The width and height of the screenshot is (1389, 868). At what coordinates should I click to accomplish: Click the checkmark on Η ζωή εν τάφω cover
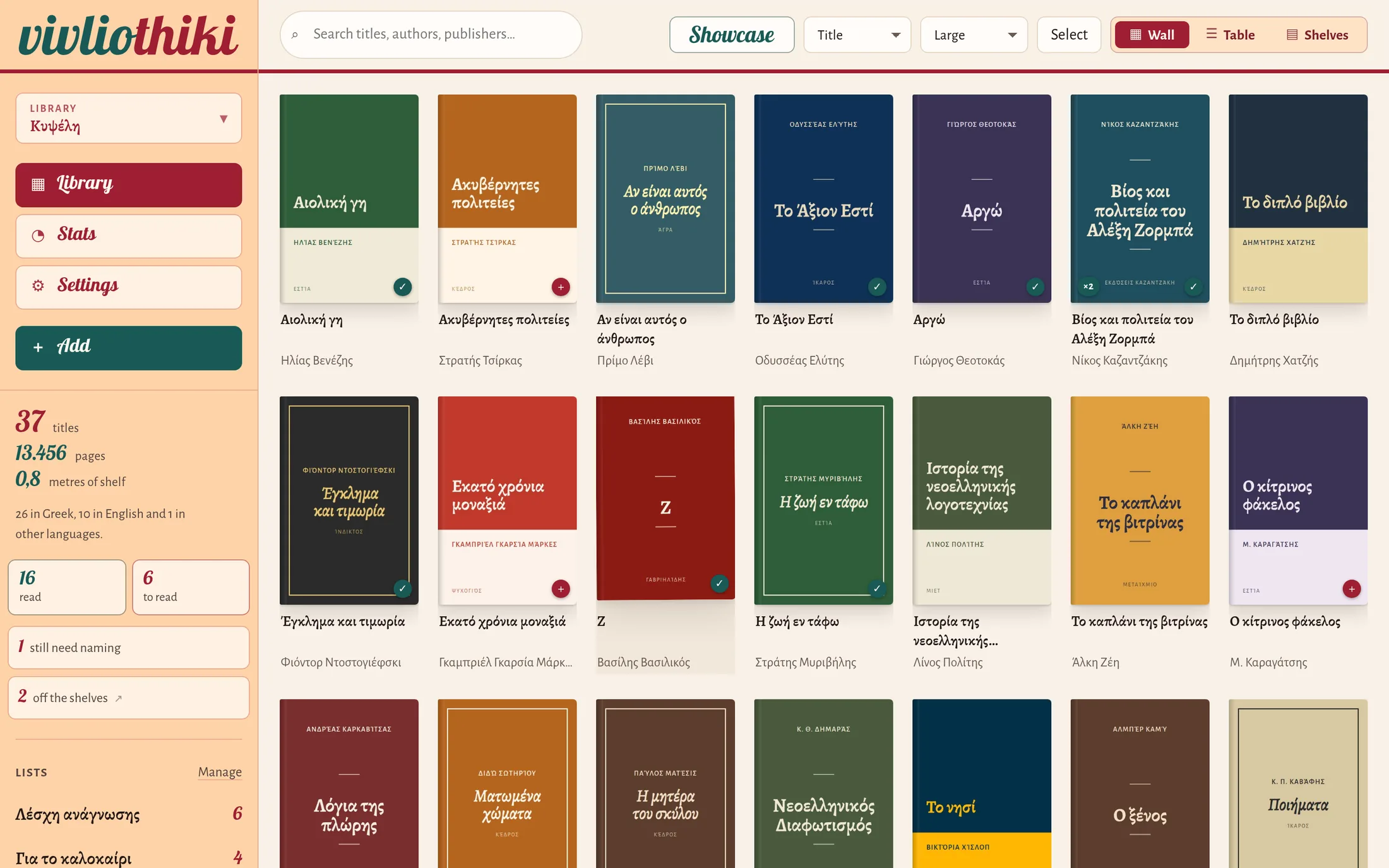pos(877,588)
